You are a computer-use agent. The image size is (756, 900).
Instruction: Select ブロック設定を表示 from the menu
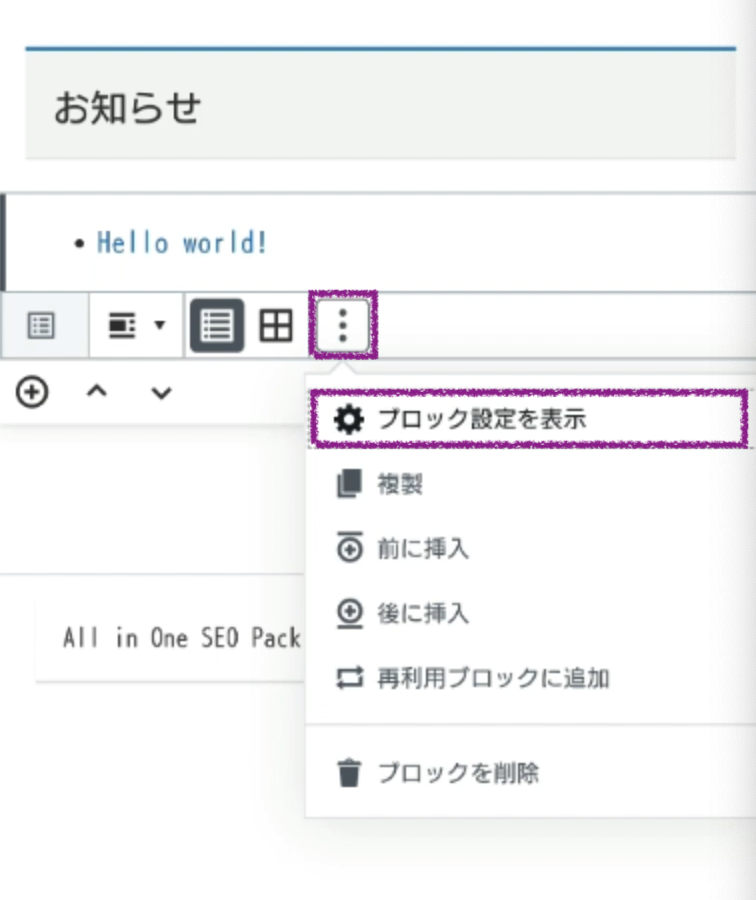tap(480, 420)
